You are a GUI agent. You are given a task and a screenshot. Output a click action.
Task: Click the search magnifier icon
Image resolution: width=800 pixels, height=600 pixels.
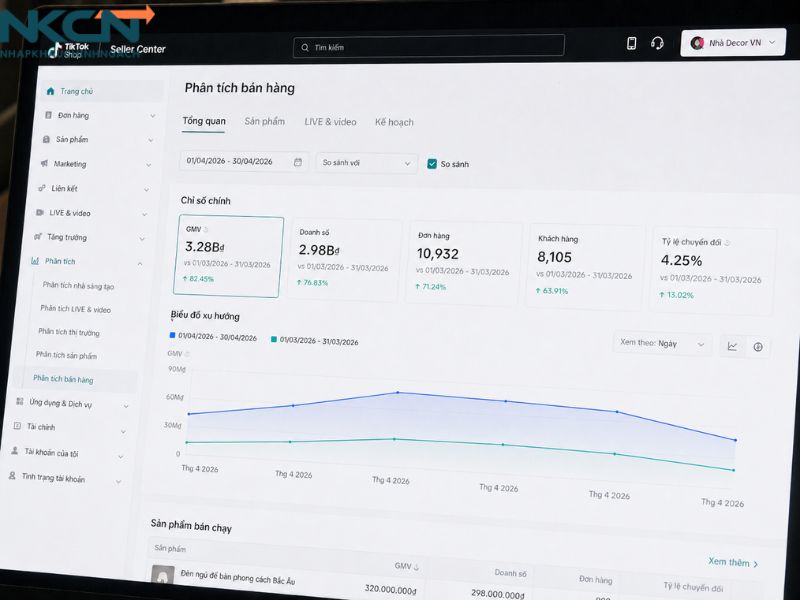(x=305, y=47)
